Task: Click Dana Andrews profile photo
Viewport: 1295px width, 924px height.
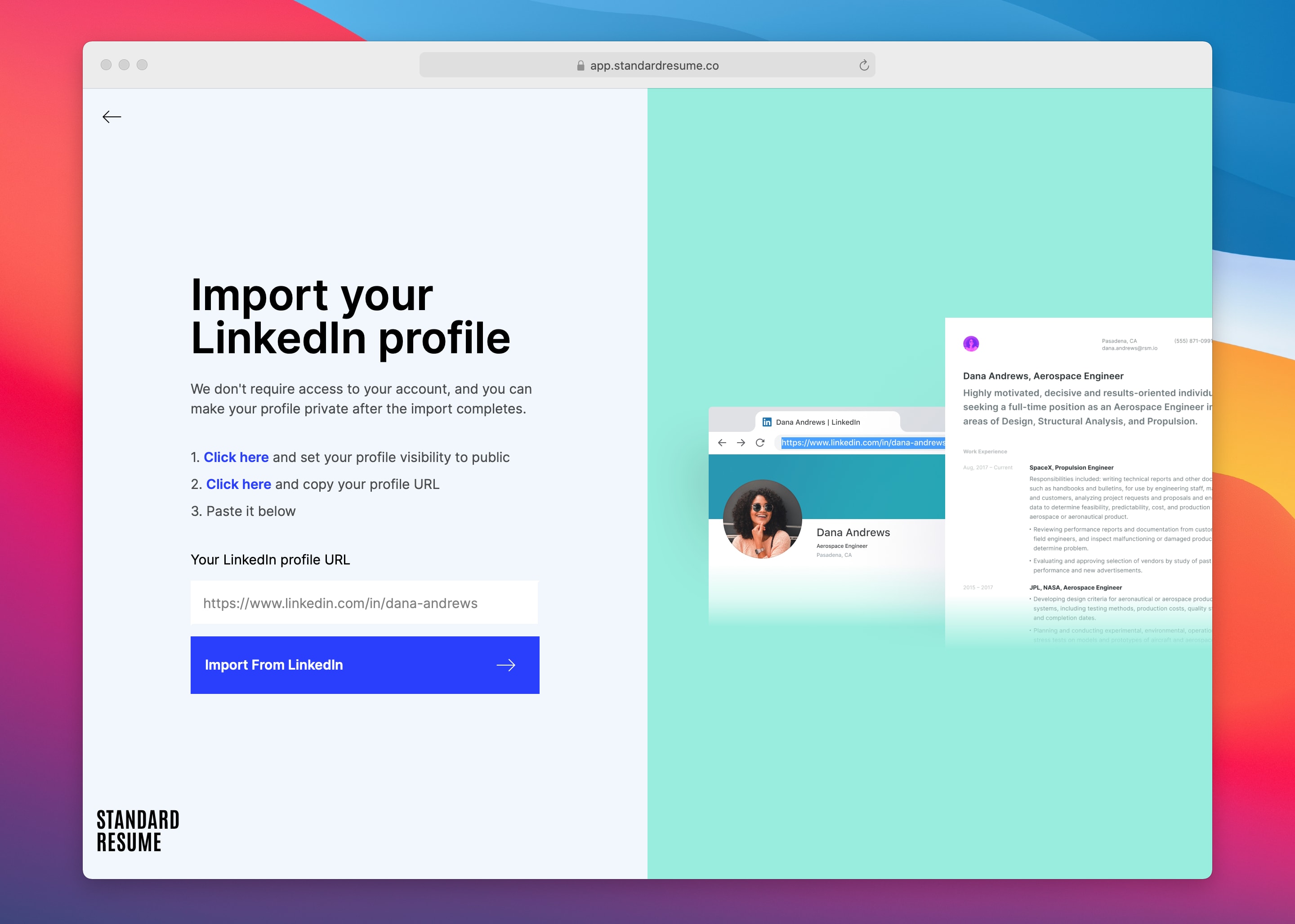Action: (x=762, y=519)
